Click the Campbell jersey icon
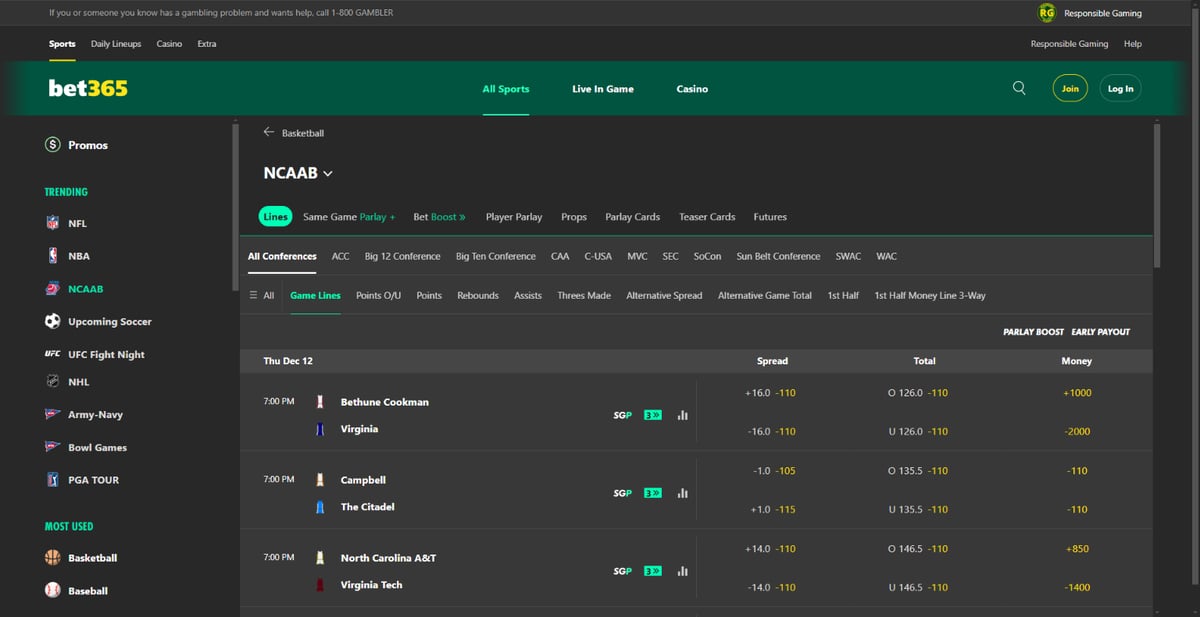 click(x=320, y=480)
